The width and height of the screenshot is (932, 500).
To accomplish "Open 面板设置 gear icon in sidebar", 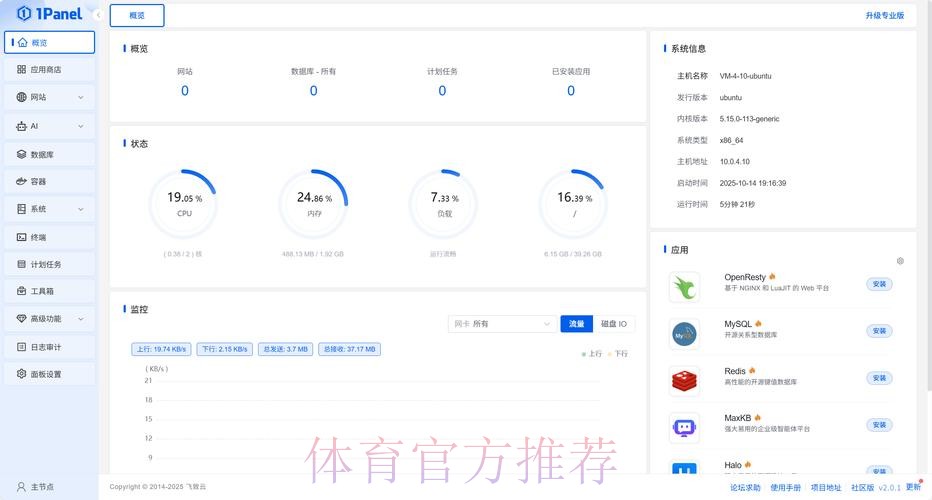I will click(x=21, y=374).
